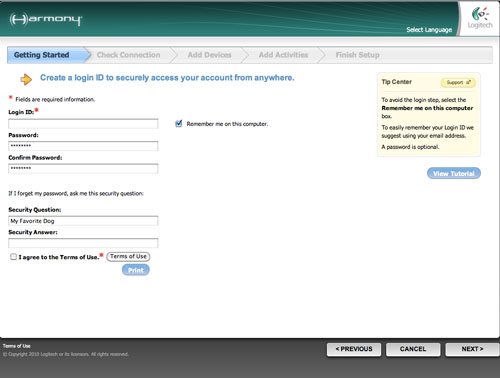Click the 'Tip Center' heading text
This screenshot has width=500, height=378.
pyautogui.click(x=397, y=82)
